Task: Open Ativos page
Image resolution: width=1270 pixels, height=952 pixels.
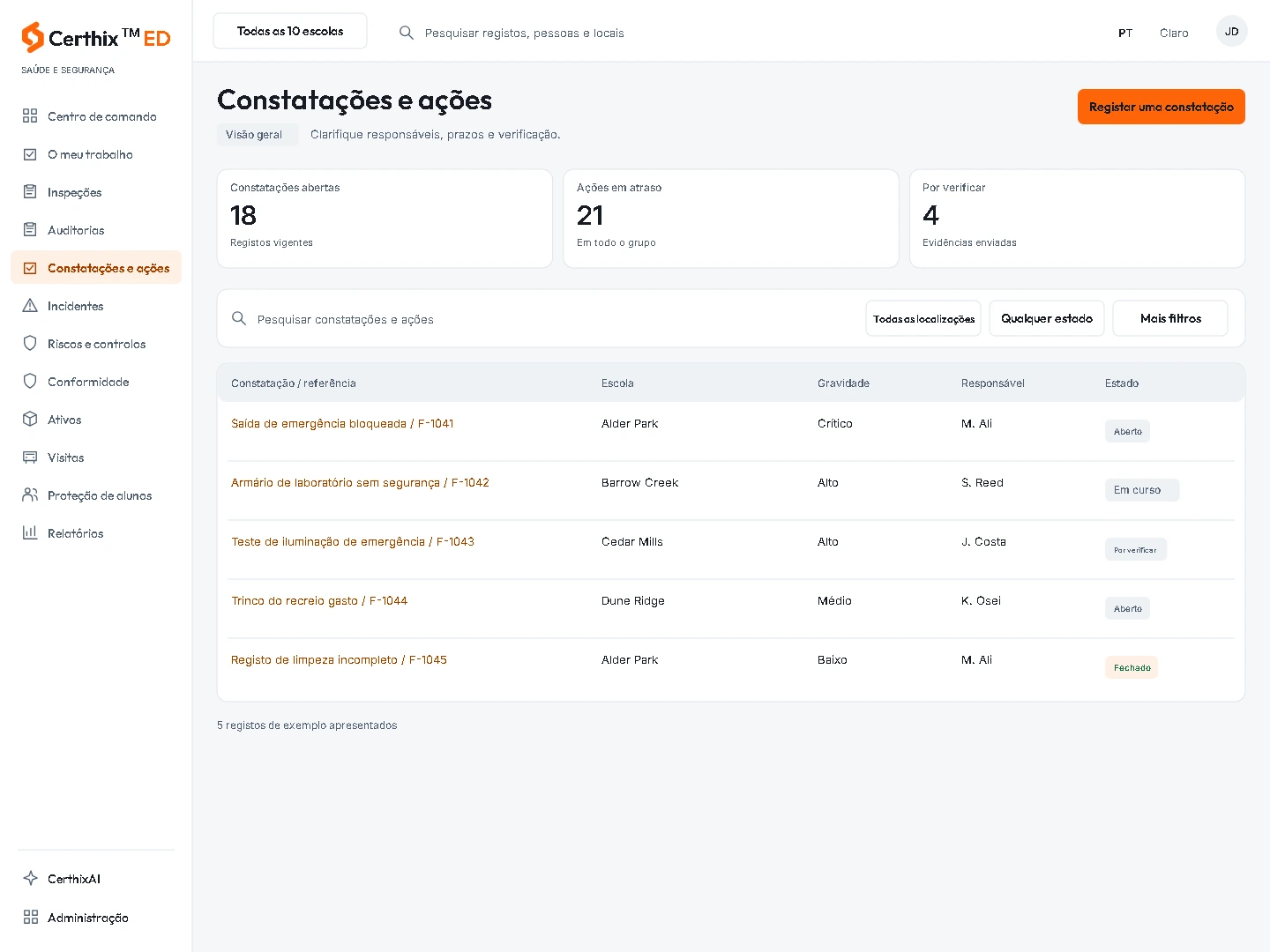Action: click(96, 419)
